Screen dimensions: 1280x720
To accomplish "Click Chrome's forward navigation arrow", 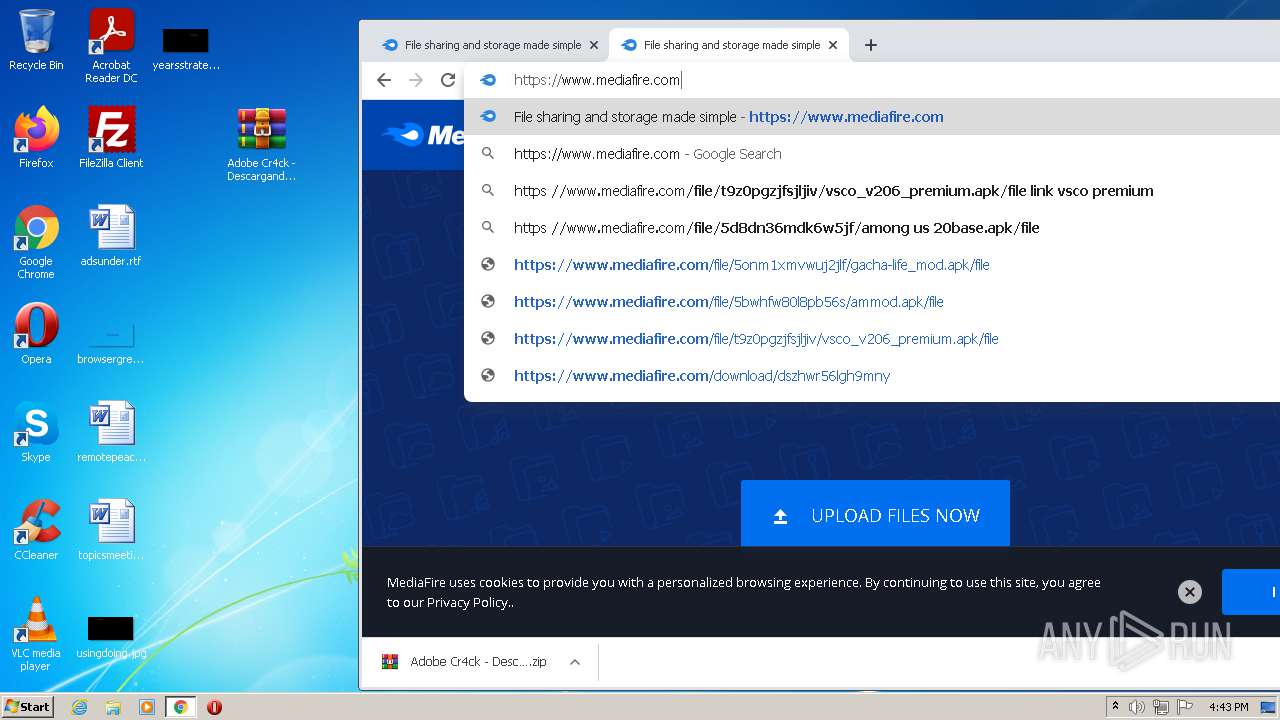I will pos(416,80).
